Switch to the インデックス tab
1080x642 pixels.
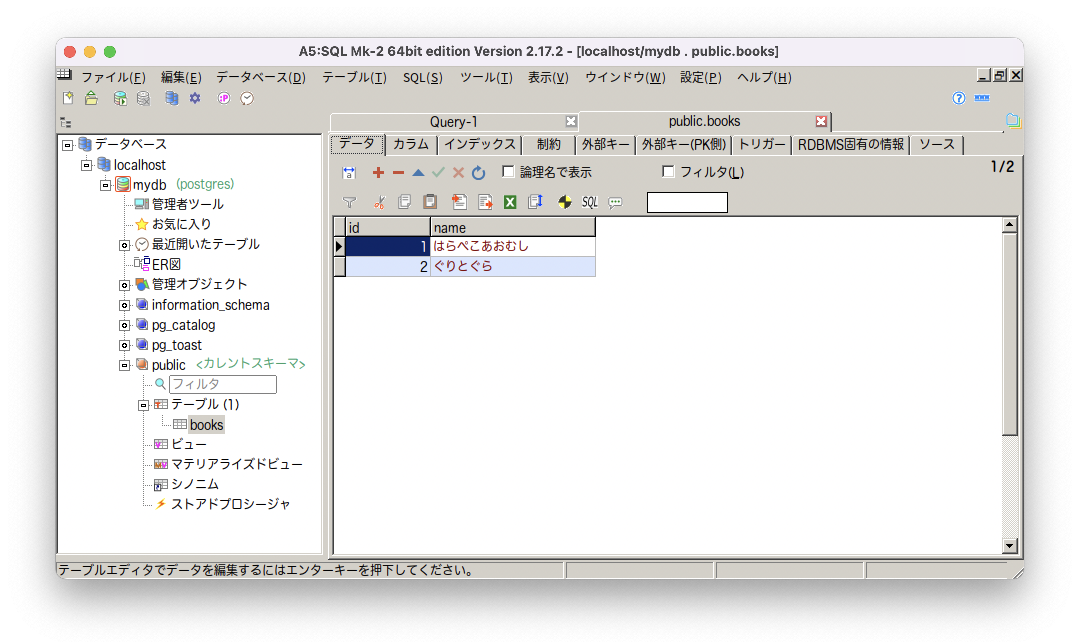(x=479, y=145)
